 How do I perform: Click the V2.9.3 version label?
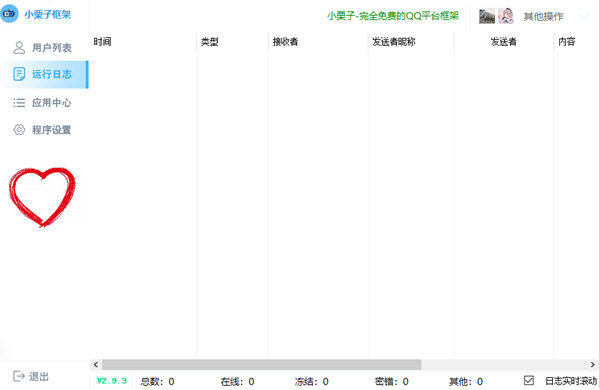pyautogui.click(x=112, y=381)
